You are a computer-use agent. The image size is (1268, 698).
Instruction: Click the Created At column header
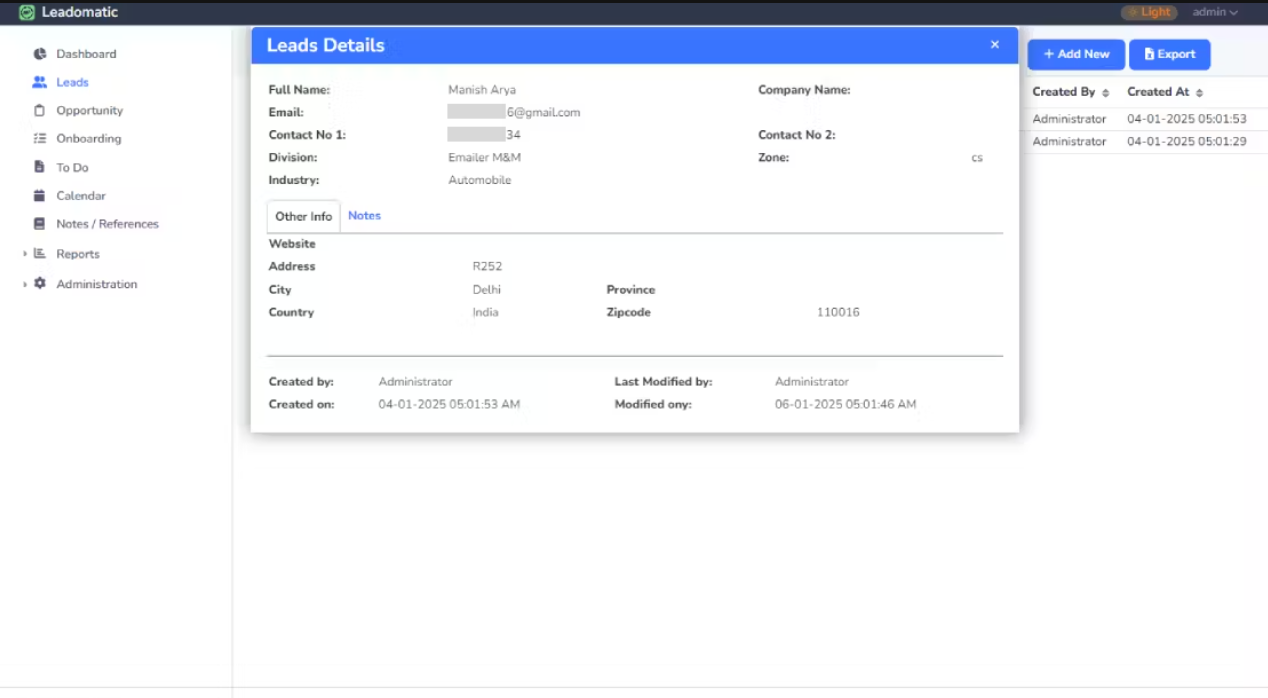tap(1158, 92)
